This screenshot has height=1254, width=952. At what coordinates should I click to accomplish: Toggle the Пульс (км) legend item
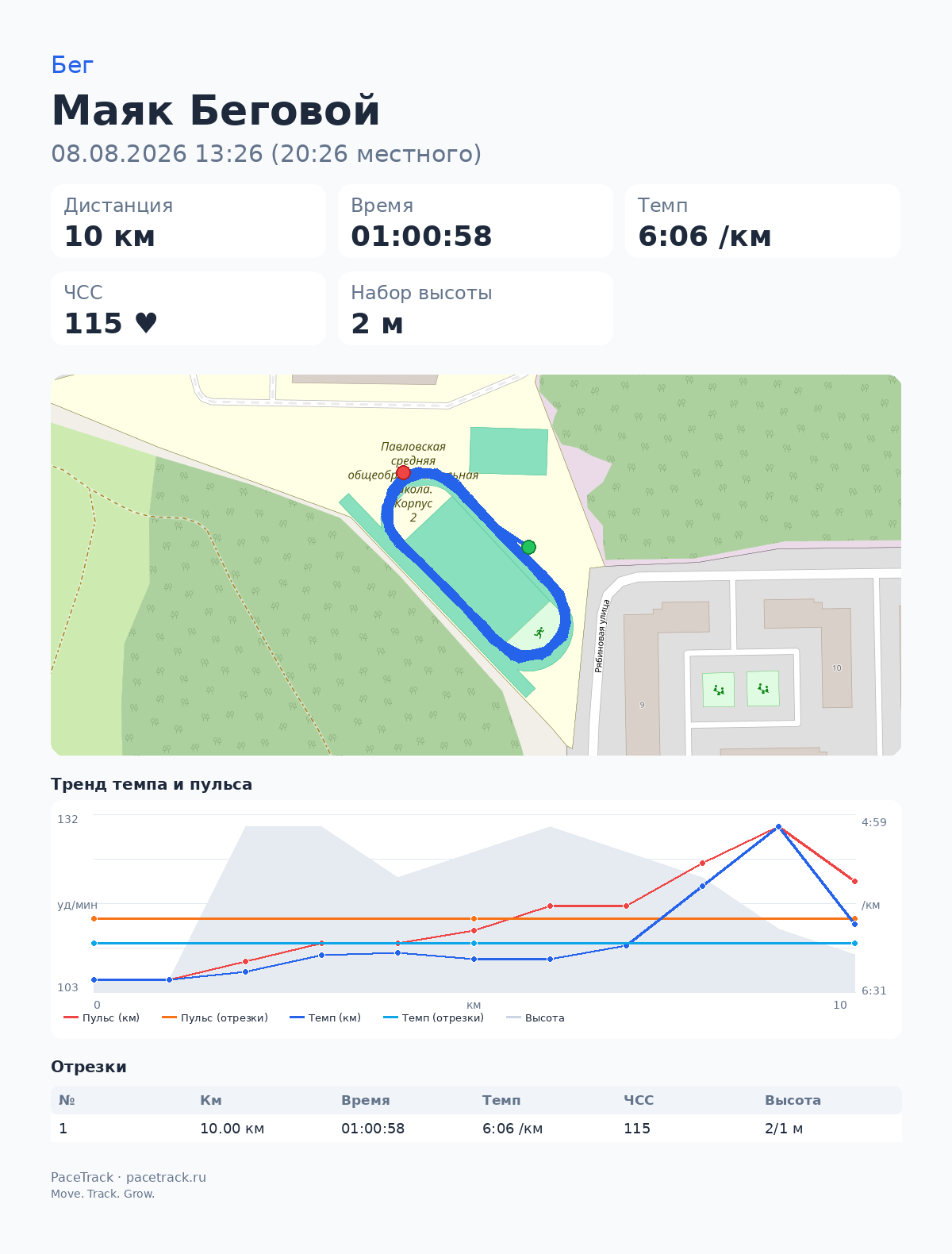[x=102, y=1017]
